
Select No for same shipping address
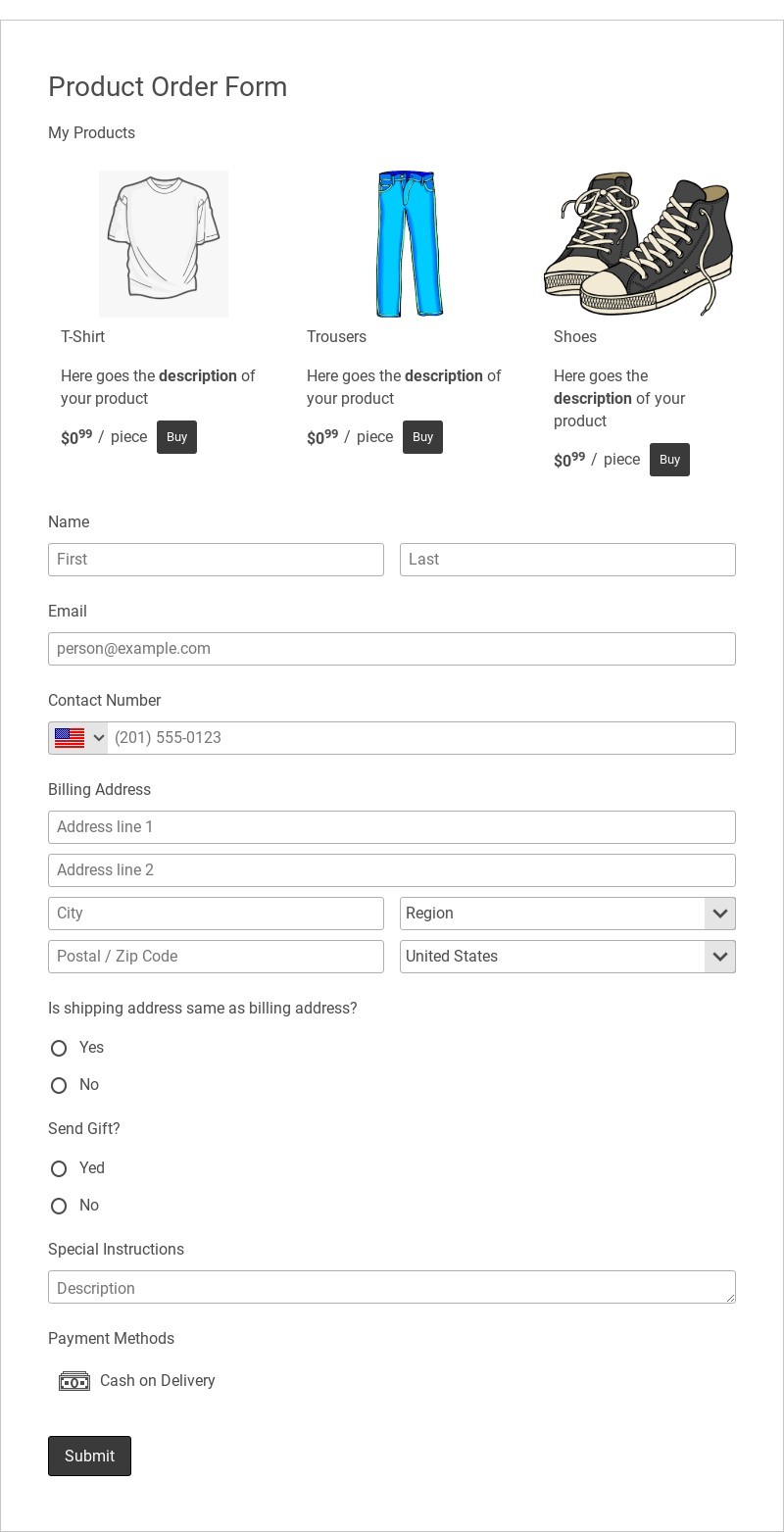pos(59,1085)
